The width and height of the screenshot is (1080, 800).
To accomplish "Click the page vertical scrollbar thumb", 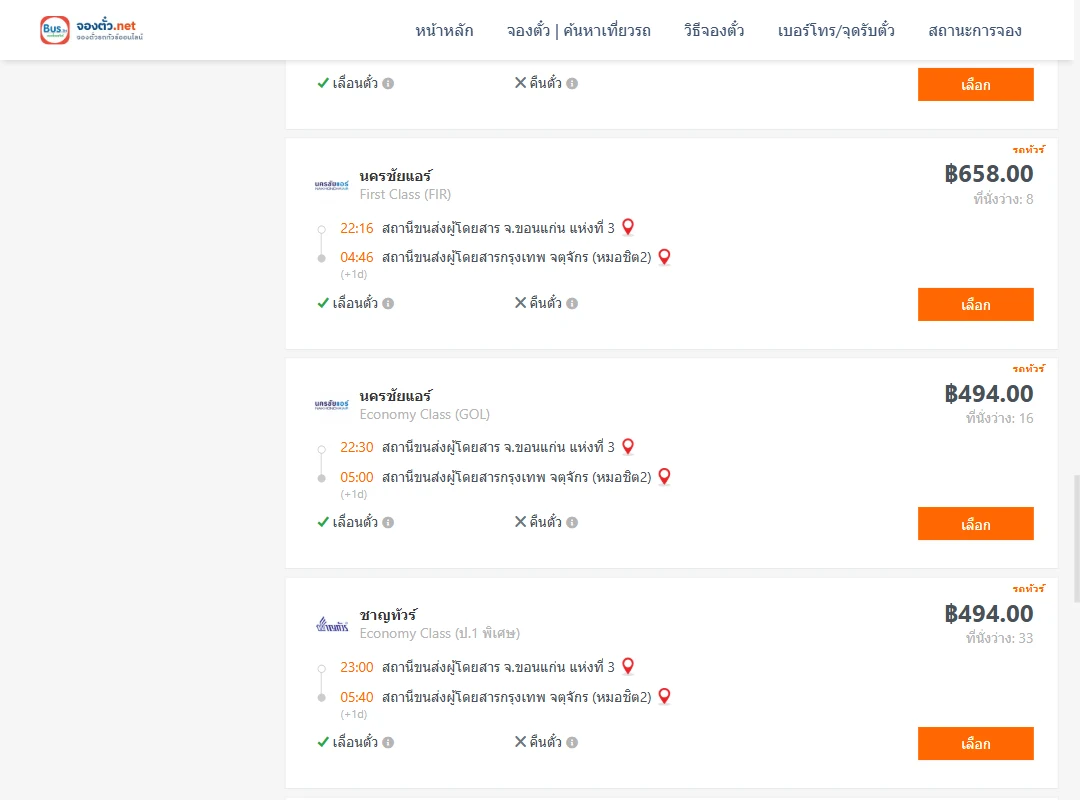I will point(1076,539).
